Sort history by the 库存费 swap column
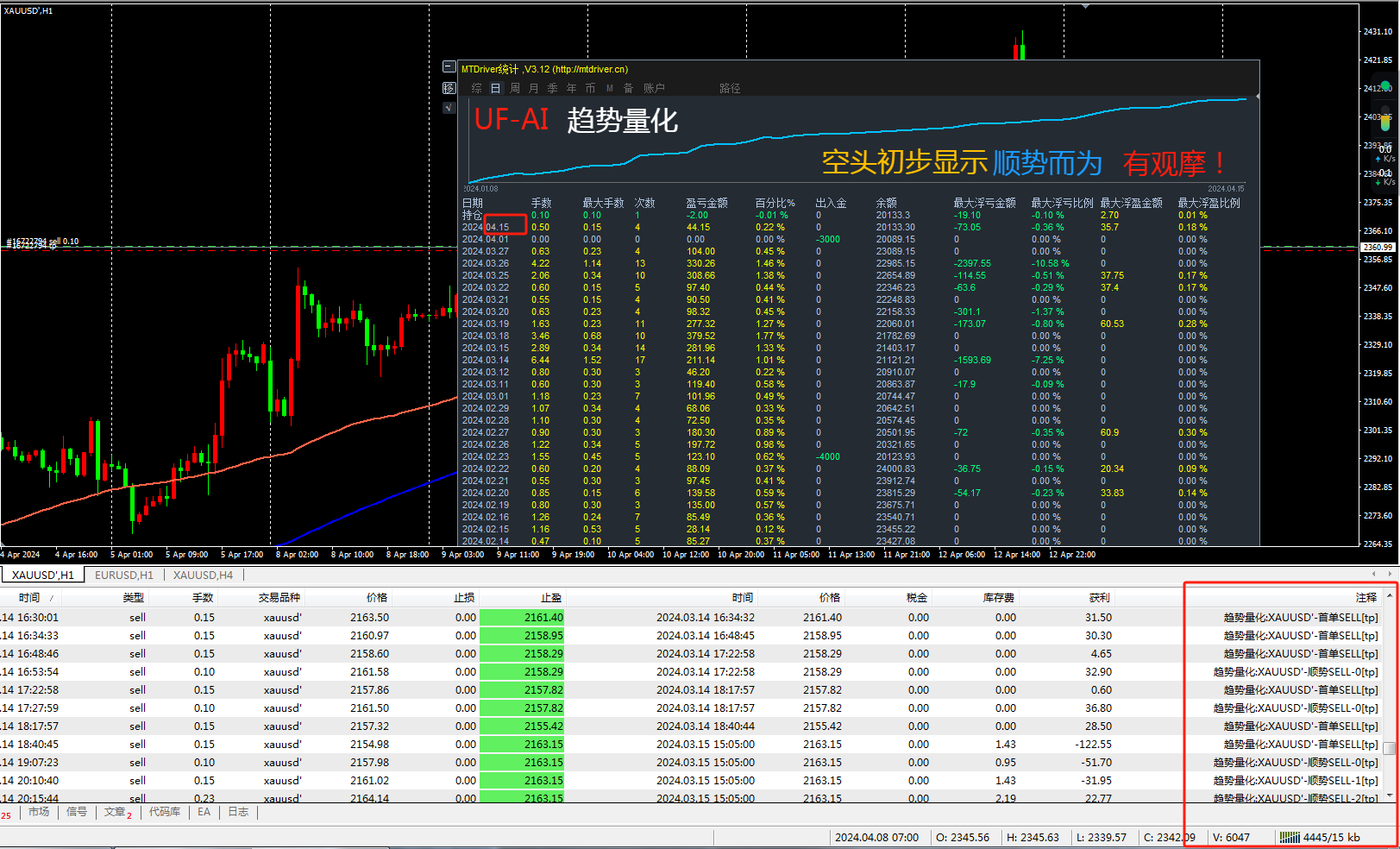 pyautogui.click(x=999, y=597)
